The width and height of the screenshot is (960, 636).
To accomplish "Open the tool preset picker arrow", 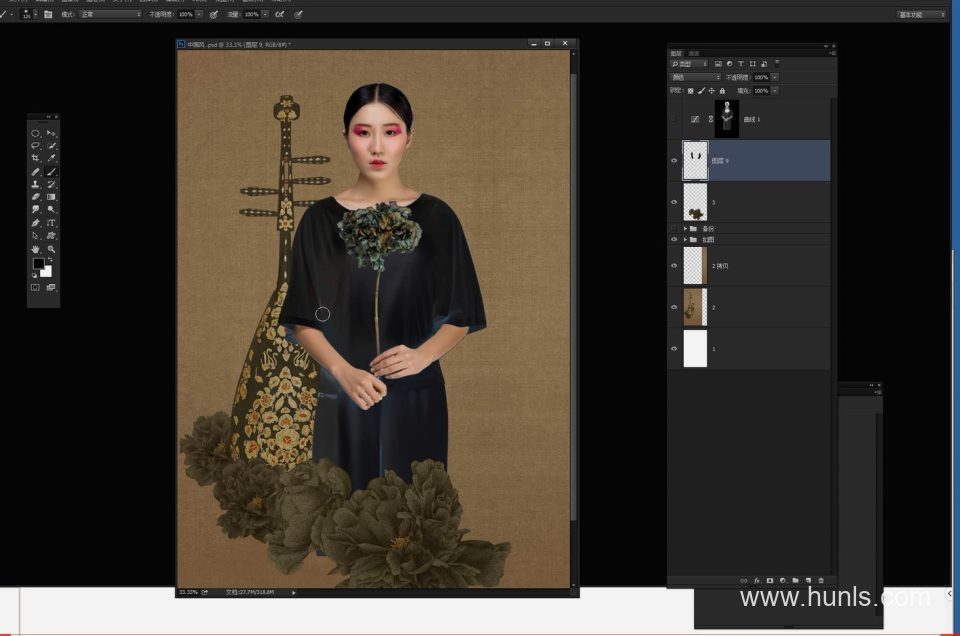I will tap(12, 14).
